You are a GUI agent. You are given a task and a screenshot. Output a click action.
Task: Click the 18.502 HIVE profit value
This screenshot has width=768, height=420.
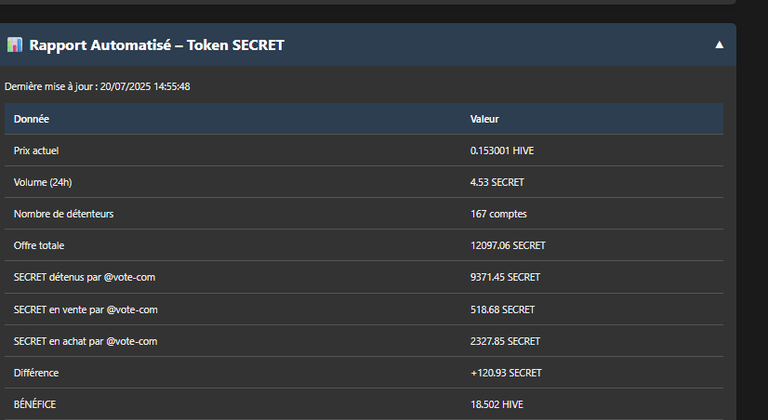497,404
